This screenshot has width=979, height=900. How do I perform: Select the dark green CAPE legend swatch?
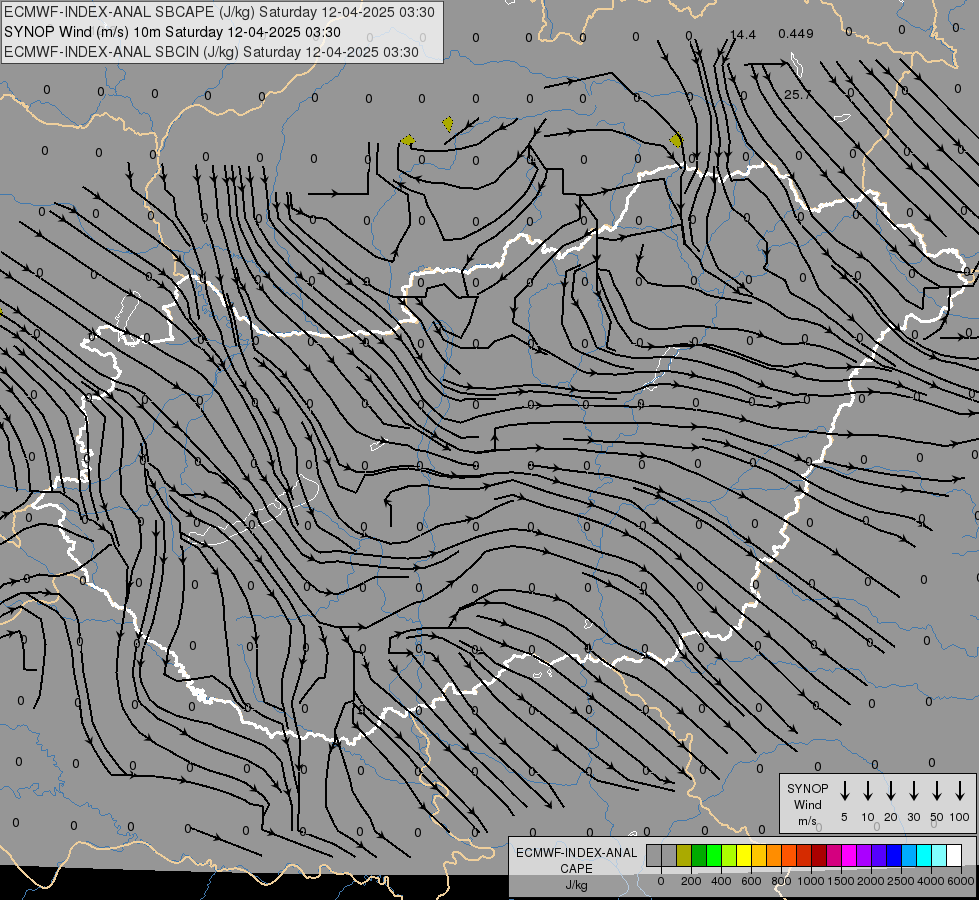(x=699, y=855)
